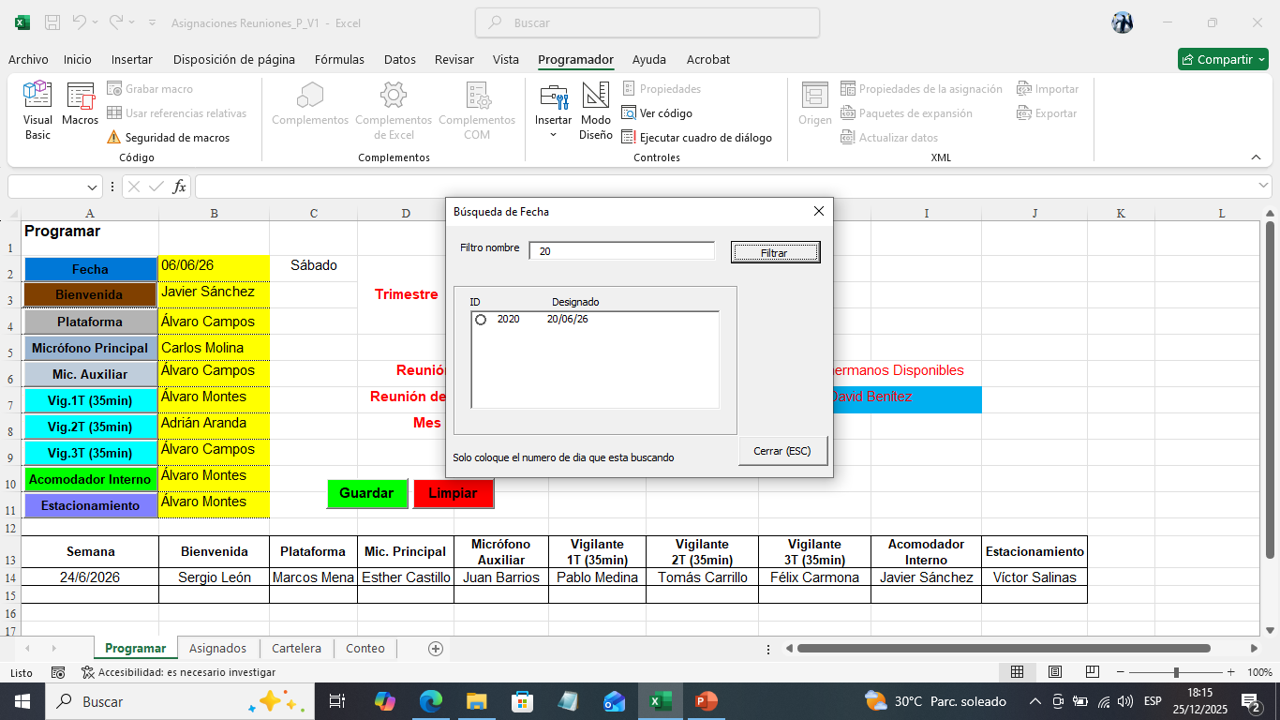Open control Propiedades

(661, 89)
